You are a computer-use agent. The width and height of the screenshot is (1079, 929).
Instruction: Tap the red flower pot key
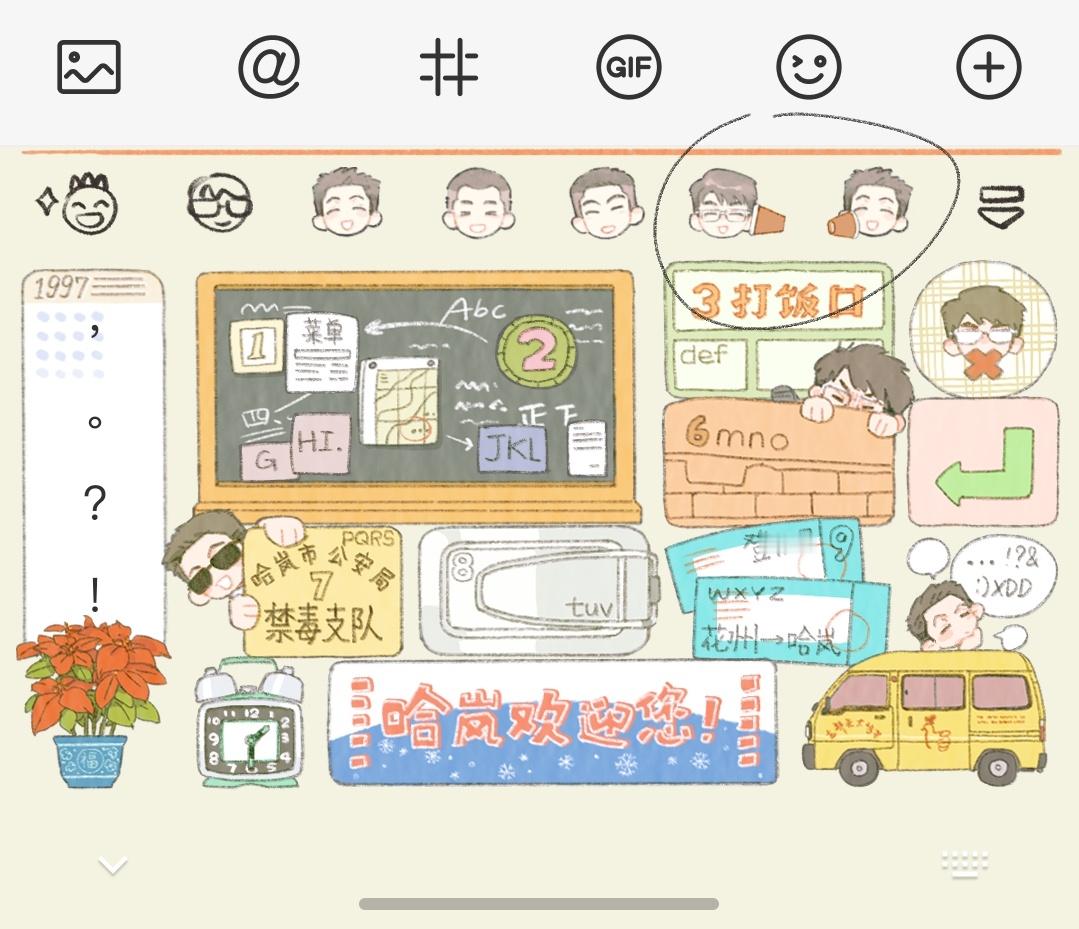(x=91, y=703)
